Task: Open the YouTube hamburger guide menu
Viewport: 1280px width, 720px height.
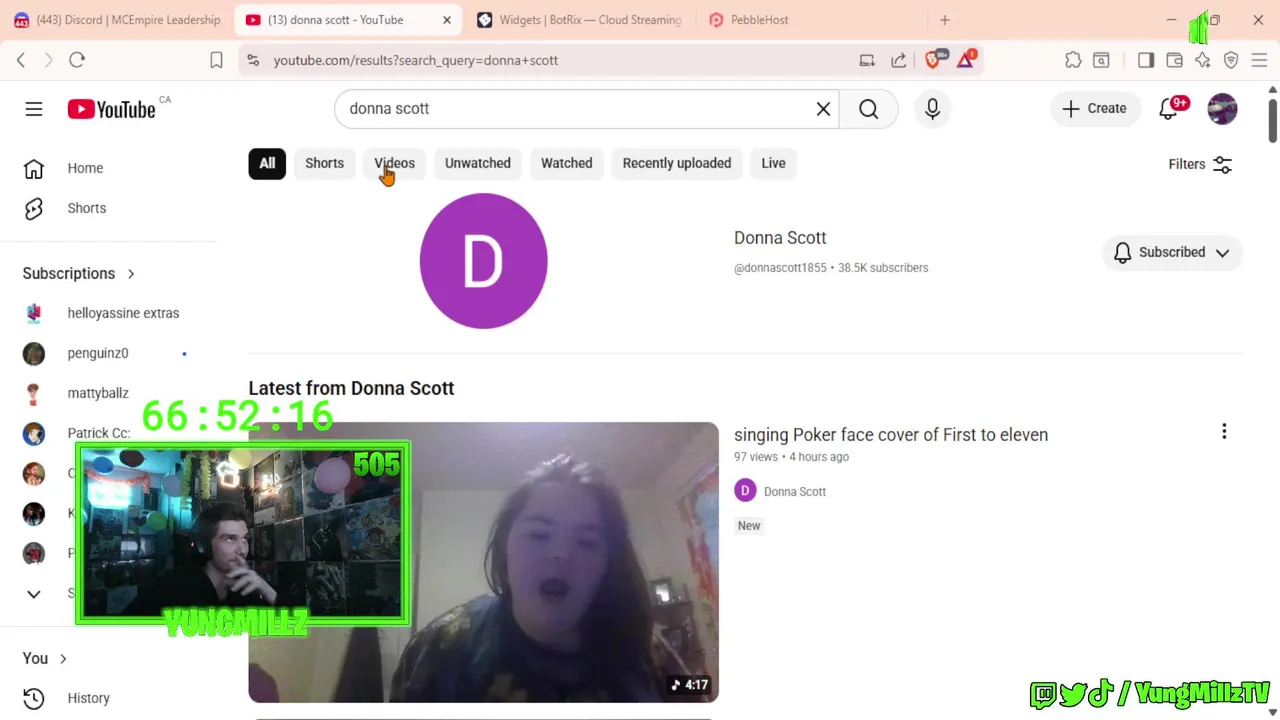Action: [x=34, y=109]
